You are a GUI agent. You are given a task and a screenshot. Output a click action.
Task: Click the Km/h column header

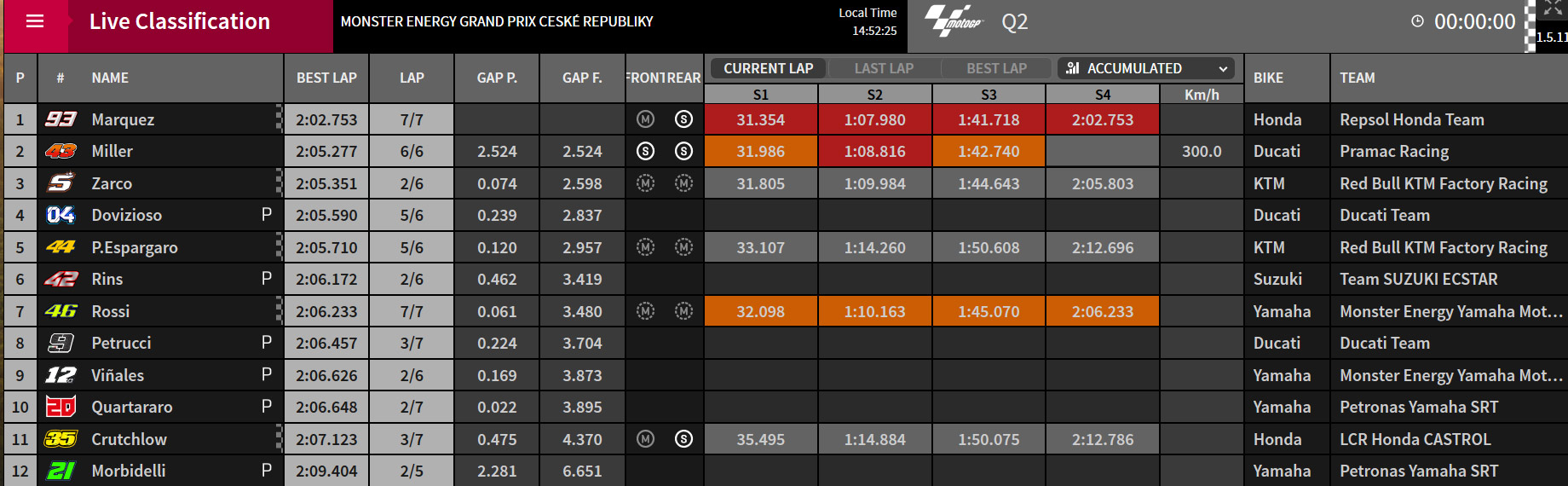1202,95
